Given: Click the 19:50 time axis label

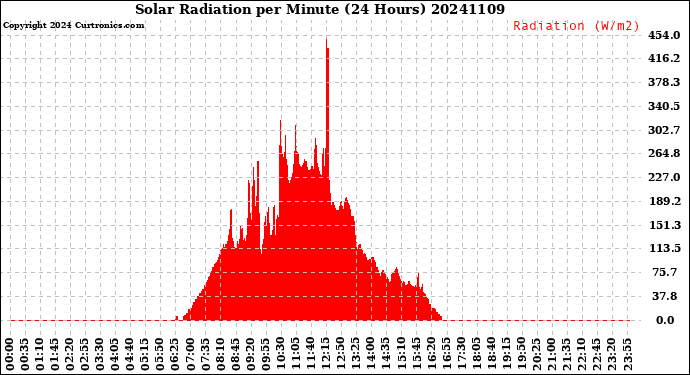Looking at the screenshot, I should pyautogui.click(x=521, y=355).
